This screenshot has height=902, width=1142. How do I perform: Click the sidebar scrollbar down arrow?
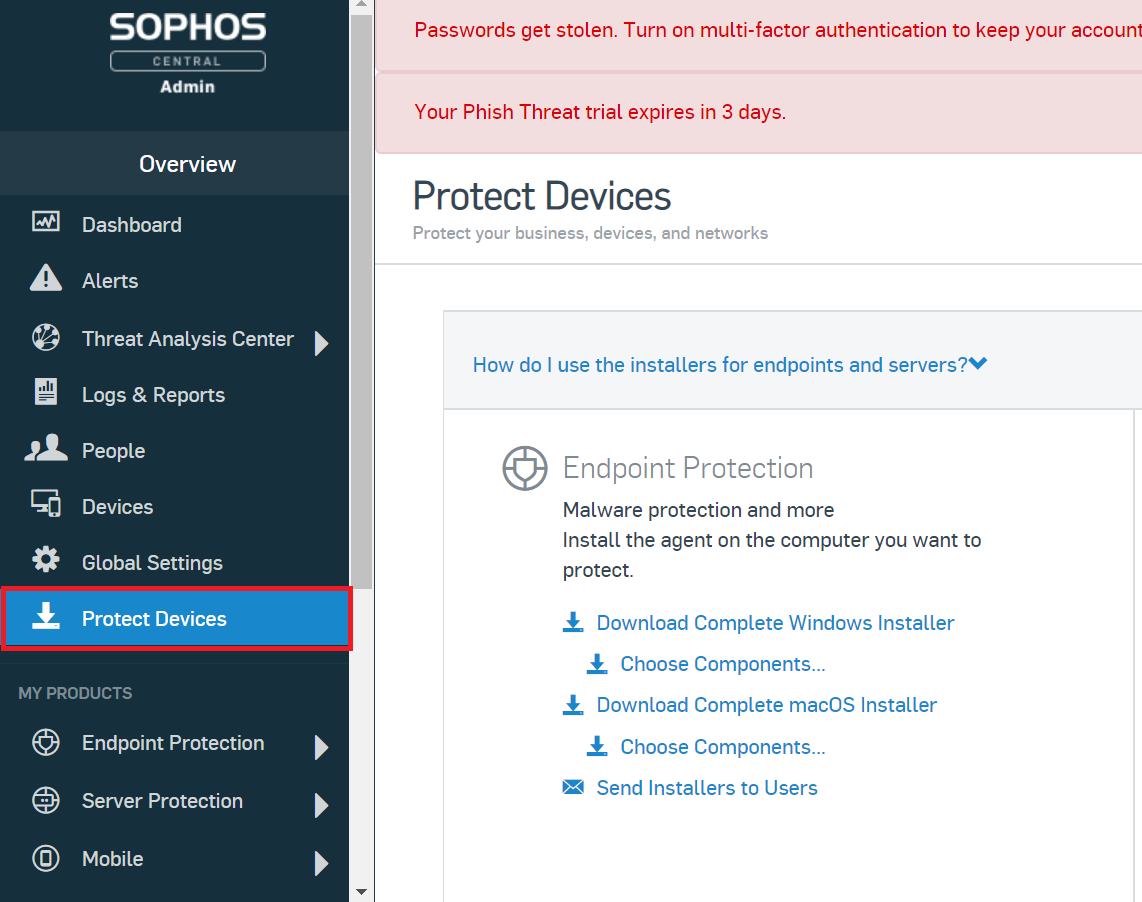pos(361,890)
